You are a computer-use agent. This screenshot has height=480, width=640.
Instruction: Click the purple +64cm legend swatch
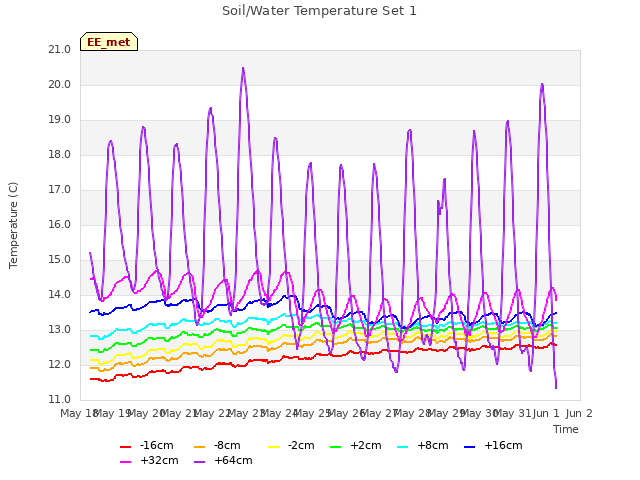200,462
